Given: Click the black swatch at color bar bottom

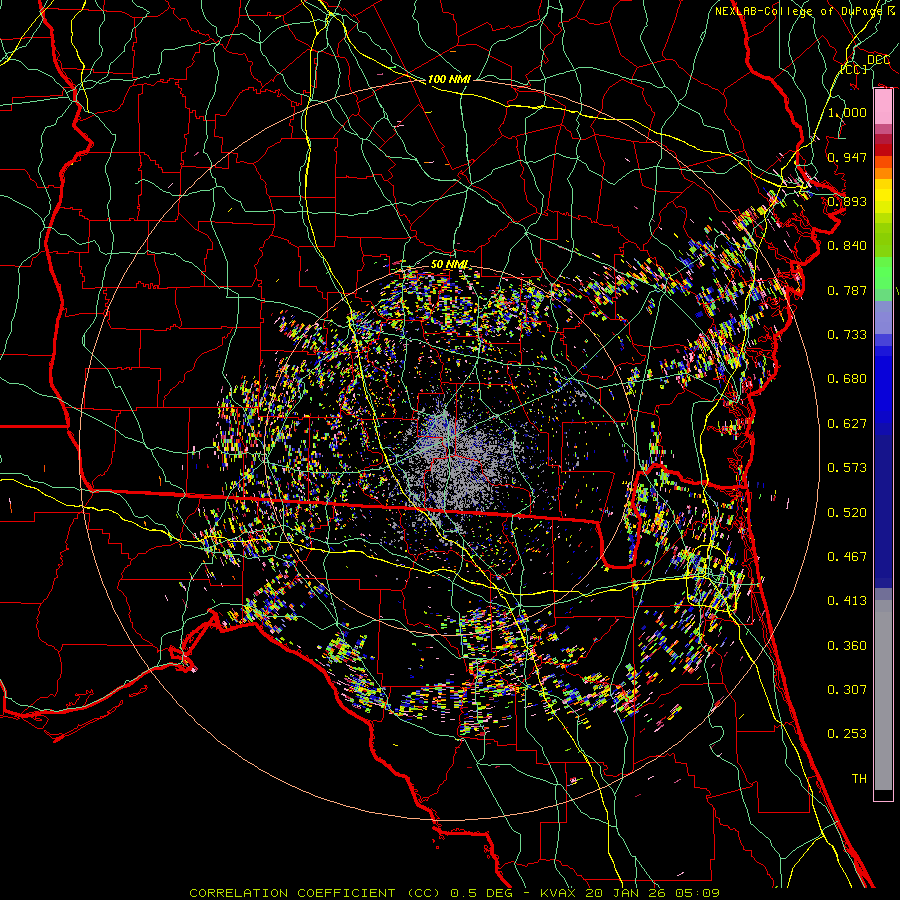Looking at the screenshot, I should pyautogui.click(x=883, y=795).
